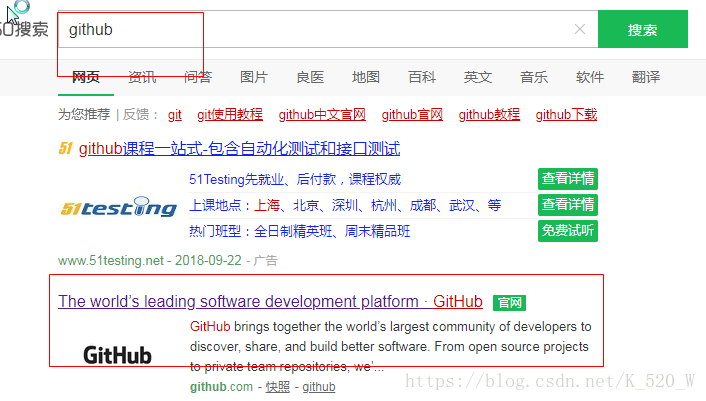Image resolution: width=706 pixels, height=401 pixels.
Task: Click 查看详情 button beside 上课地点
Action: 568,205
